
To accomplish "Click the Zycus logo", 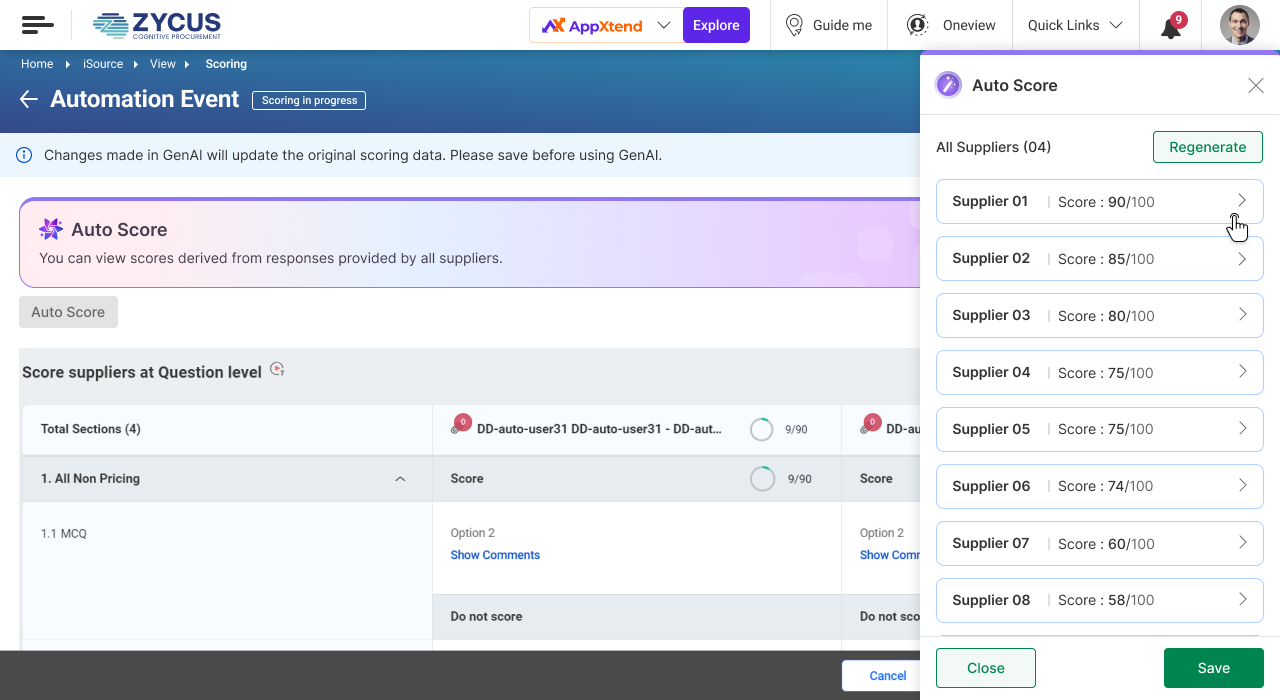I will (156, 25).
